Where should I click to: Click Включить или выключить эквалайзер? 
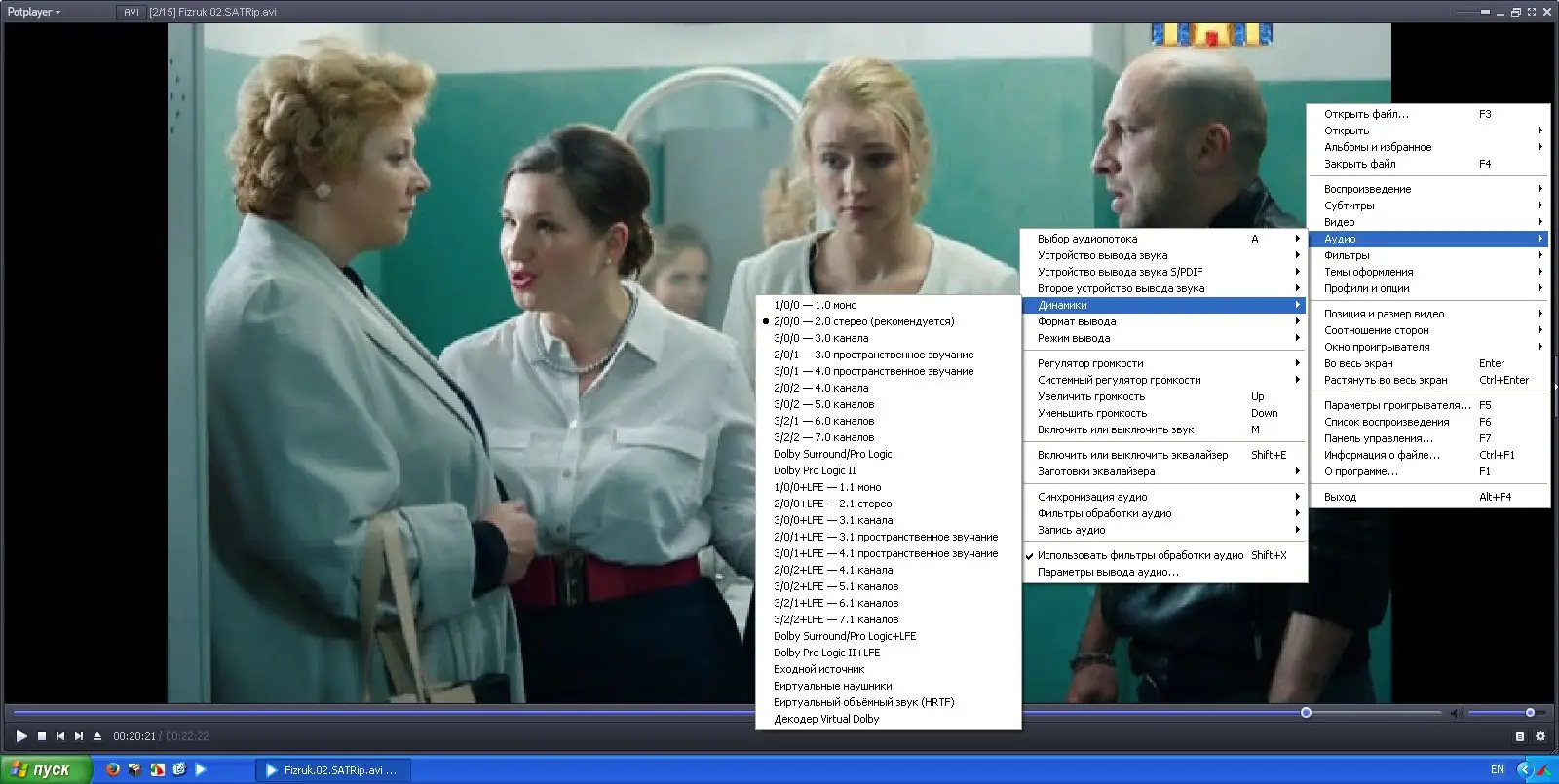click(1163, 455)
